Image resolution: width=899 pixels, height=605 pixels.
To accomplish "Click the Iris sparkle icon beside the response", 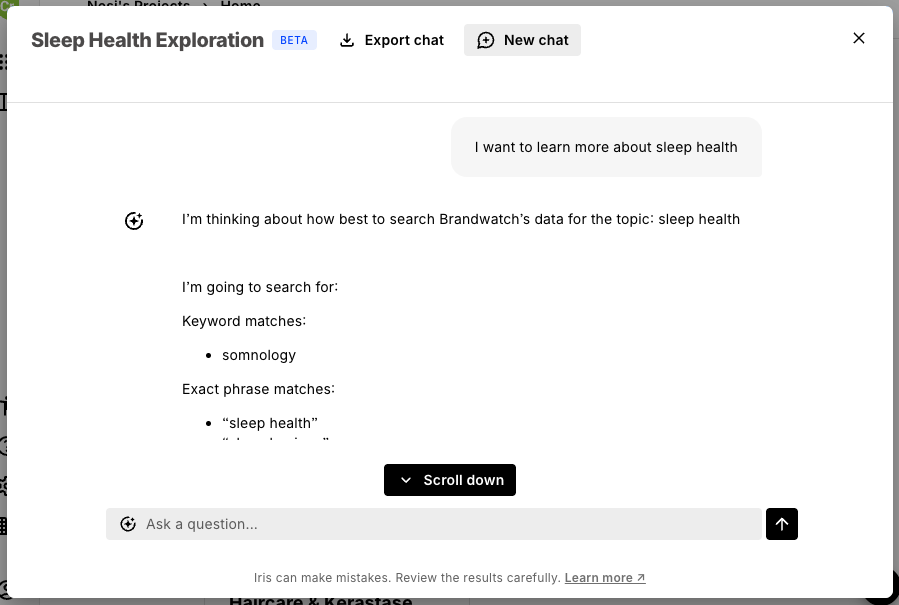I will (134, 221).
